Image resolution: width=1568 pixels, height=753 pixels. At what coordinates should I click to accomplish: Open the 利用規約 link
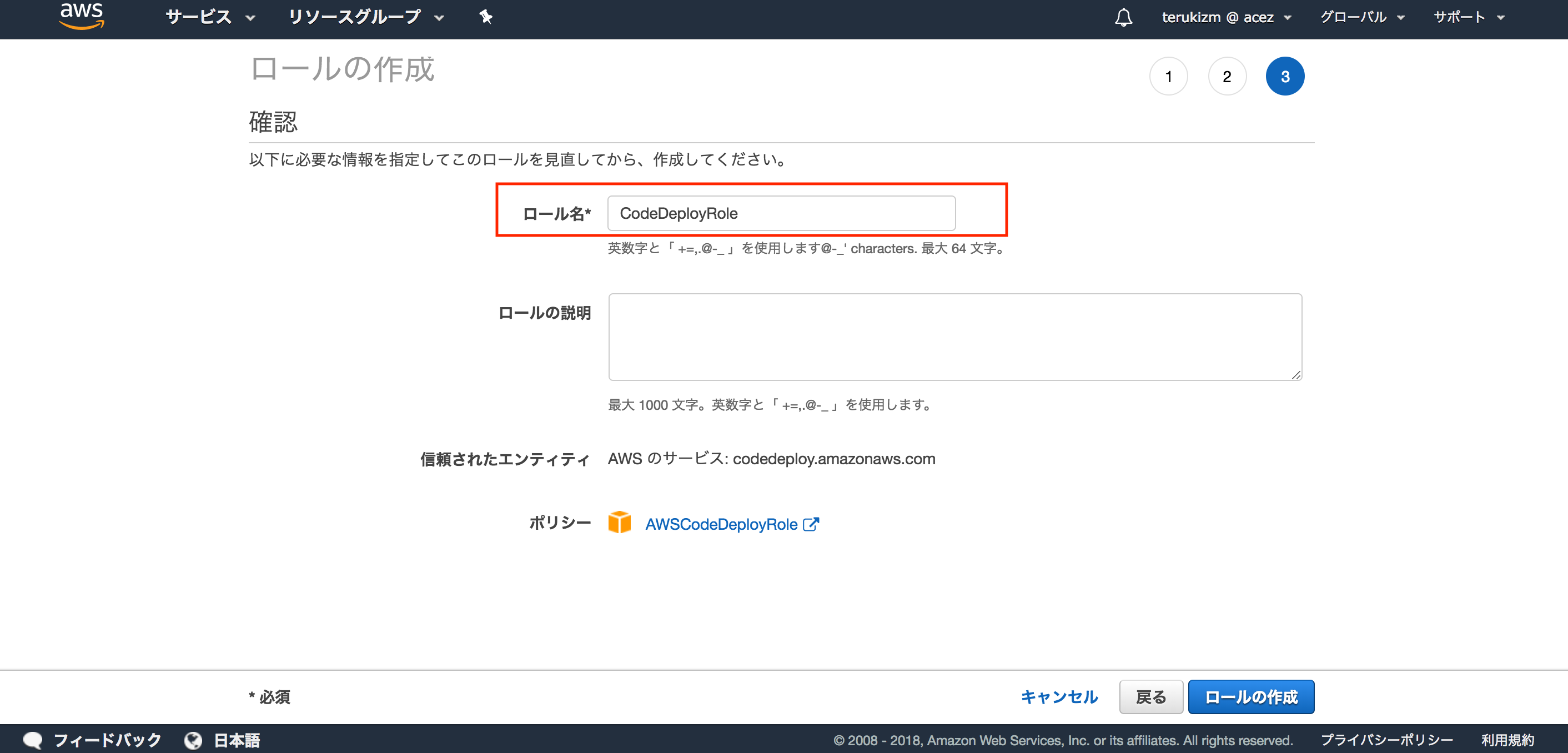(1507, 740)
